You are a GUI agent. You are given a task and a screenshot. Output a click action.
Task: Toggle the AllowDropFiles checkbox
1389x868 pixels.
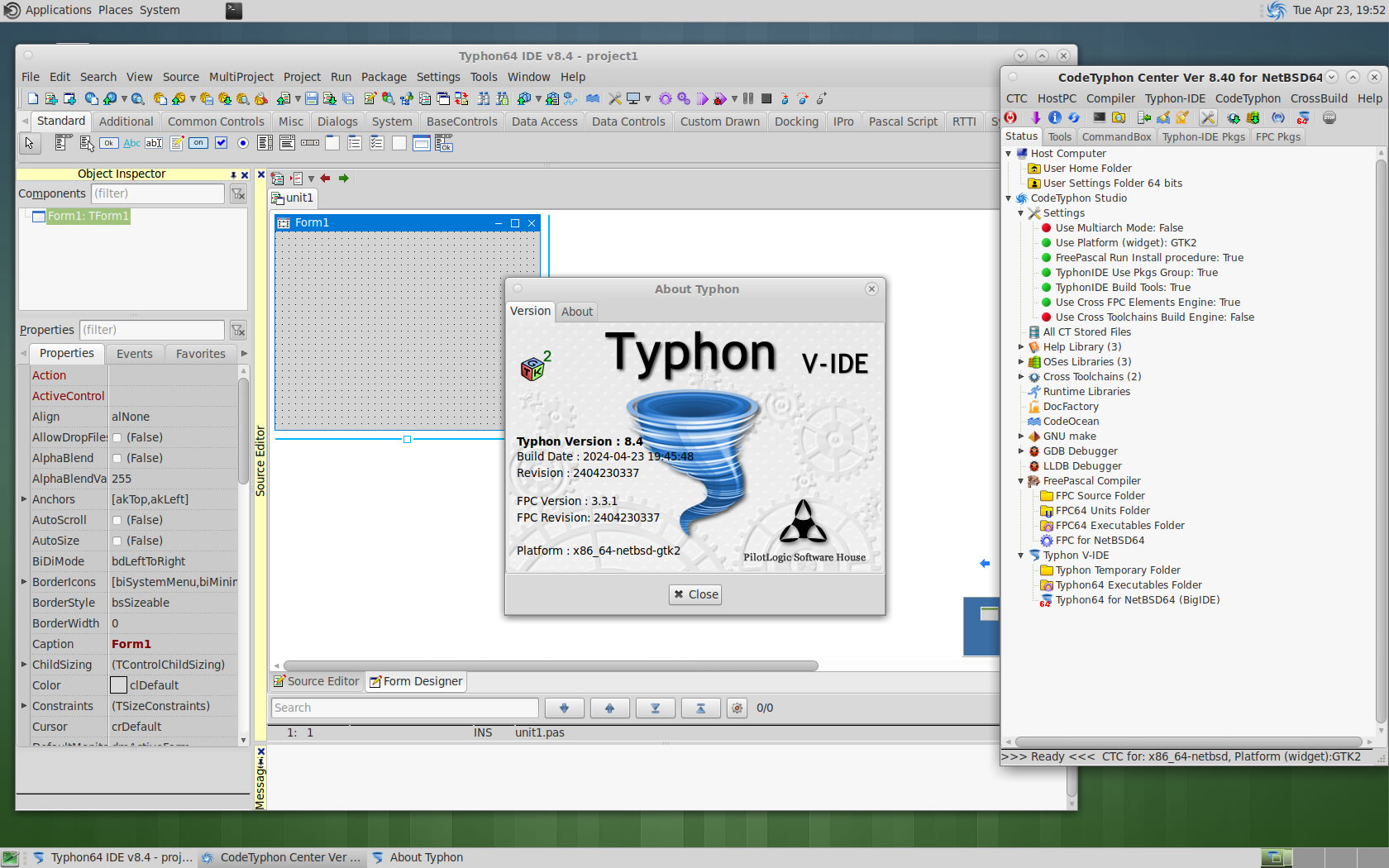pos(117,437)
